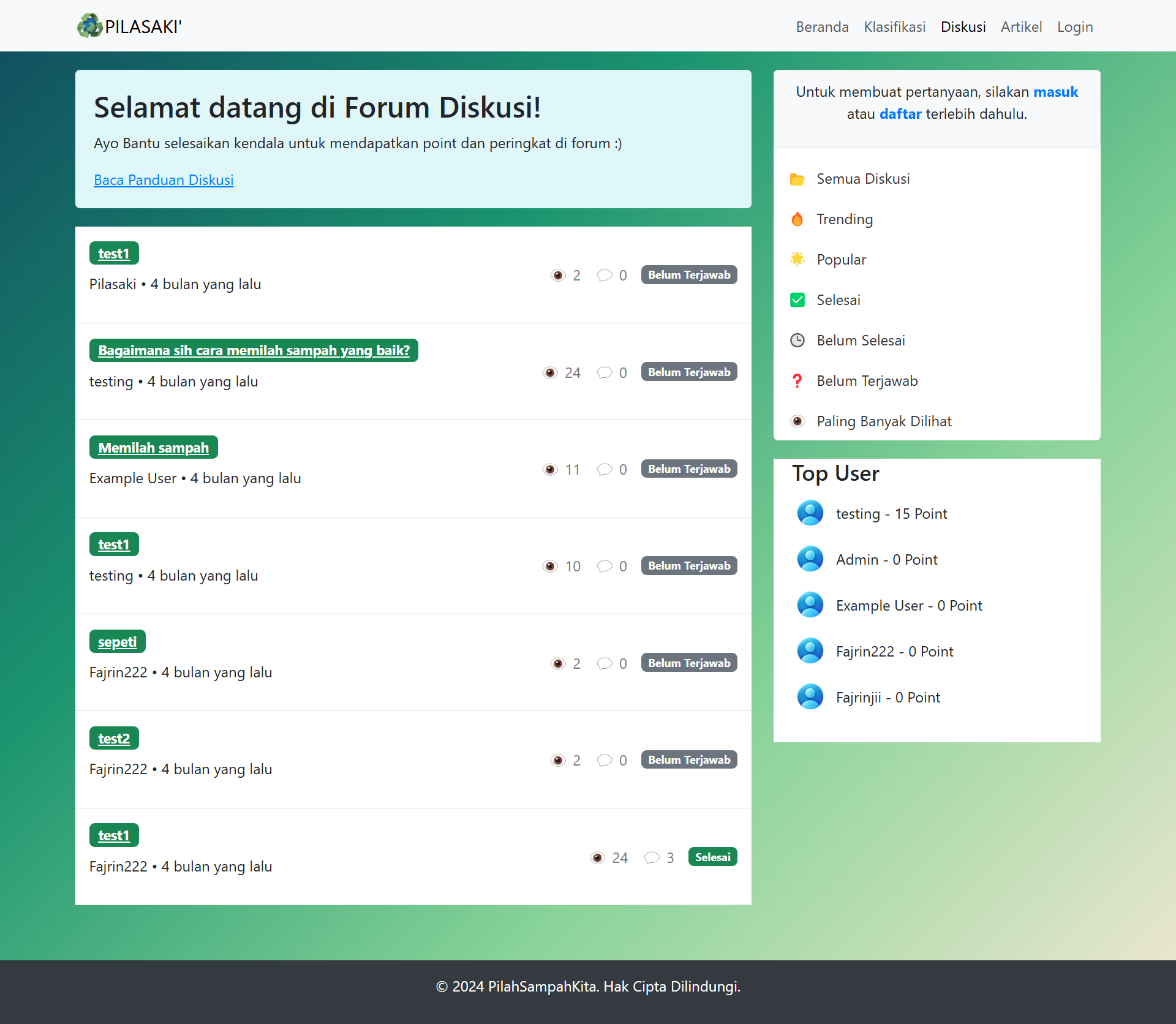The image size is (1176, 1024).
Task: Click the clock icon for Belum Selesai
Action: (x=797, y=341)
